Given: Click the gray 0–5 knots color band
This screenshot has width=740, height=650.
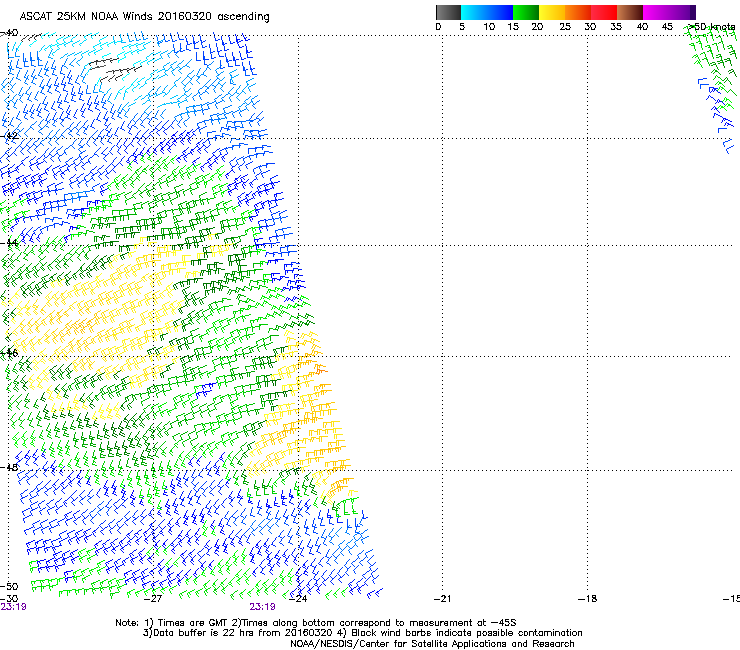Looking at the screenshot, I should 448,12.
